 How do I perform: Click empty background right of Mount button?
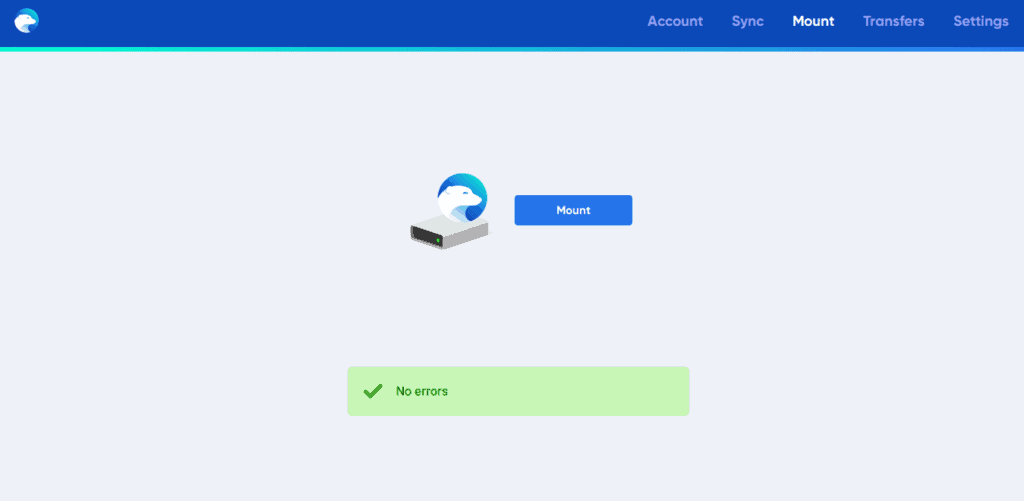pyautogui.click(x=784, y=210)
